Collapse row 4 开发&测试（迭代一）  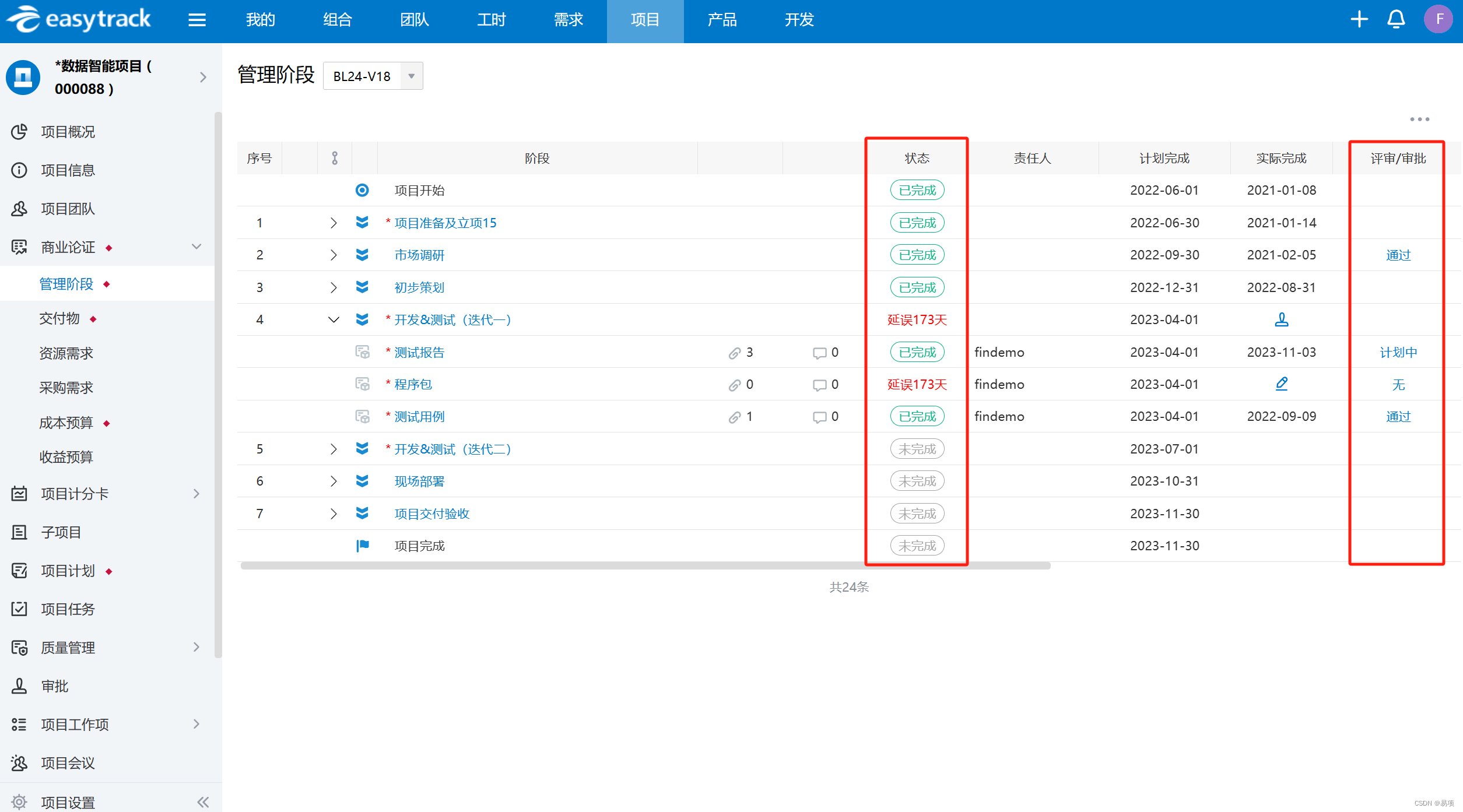334,319
